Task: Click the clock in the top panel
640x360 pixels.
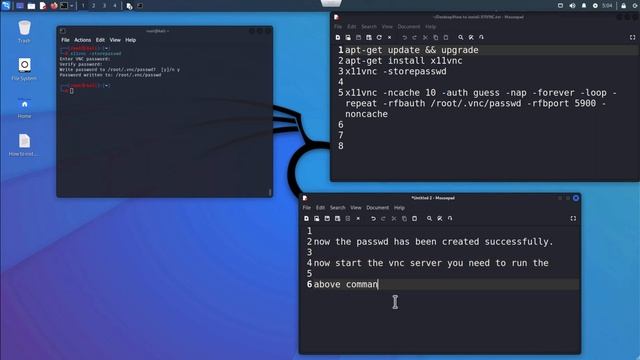Action: [607, 6]
